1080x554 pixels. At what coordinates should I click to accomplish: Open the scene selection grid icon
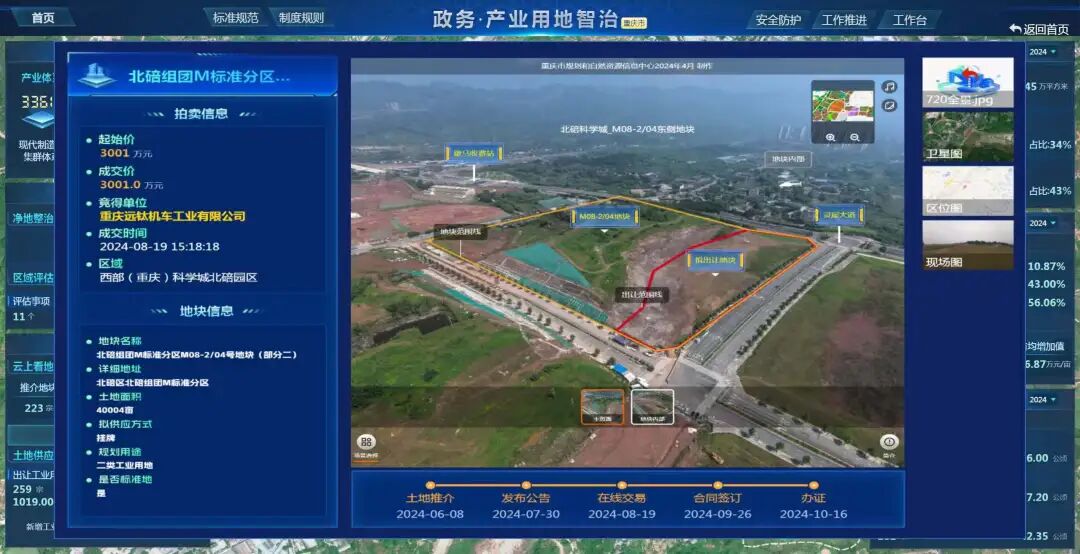click(366, 442)
